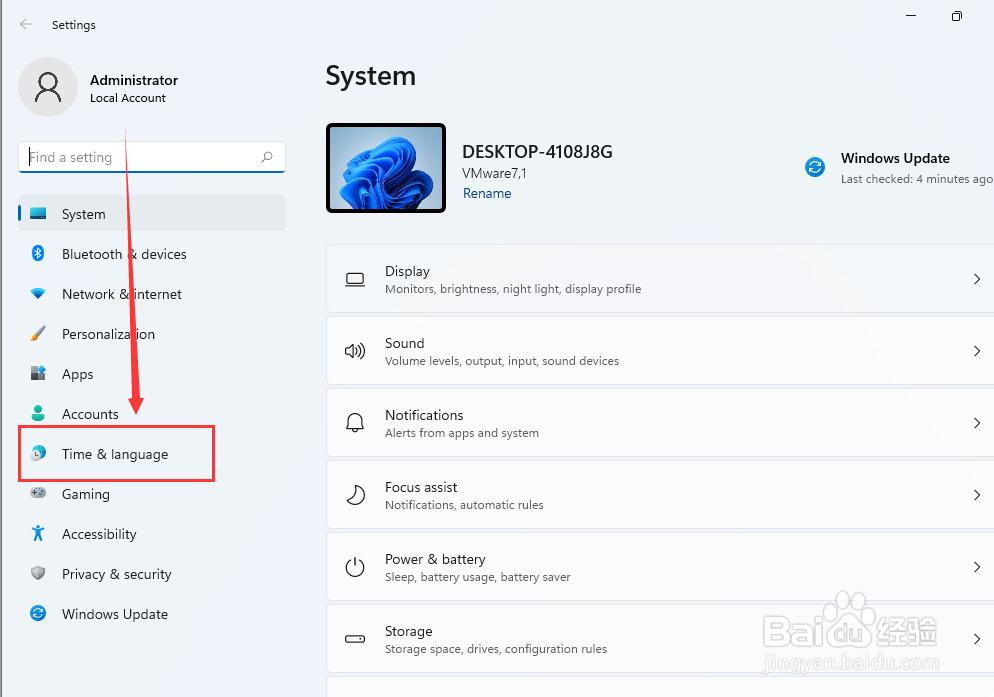Click the Administrator profile avatar

[x=48, y=87]
